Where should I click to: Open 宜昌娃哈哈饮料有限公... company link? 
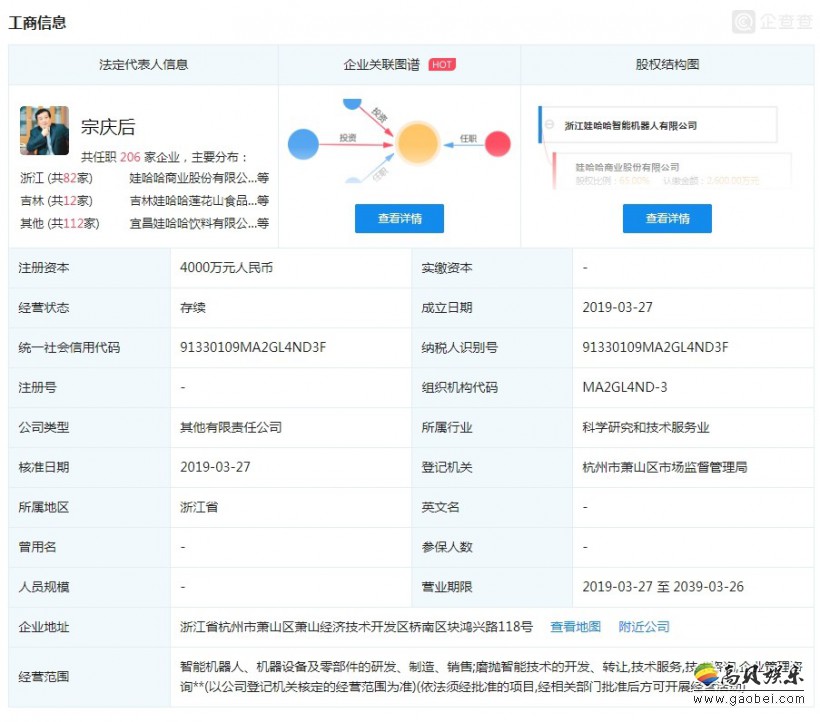tap(199, 224)
